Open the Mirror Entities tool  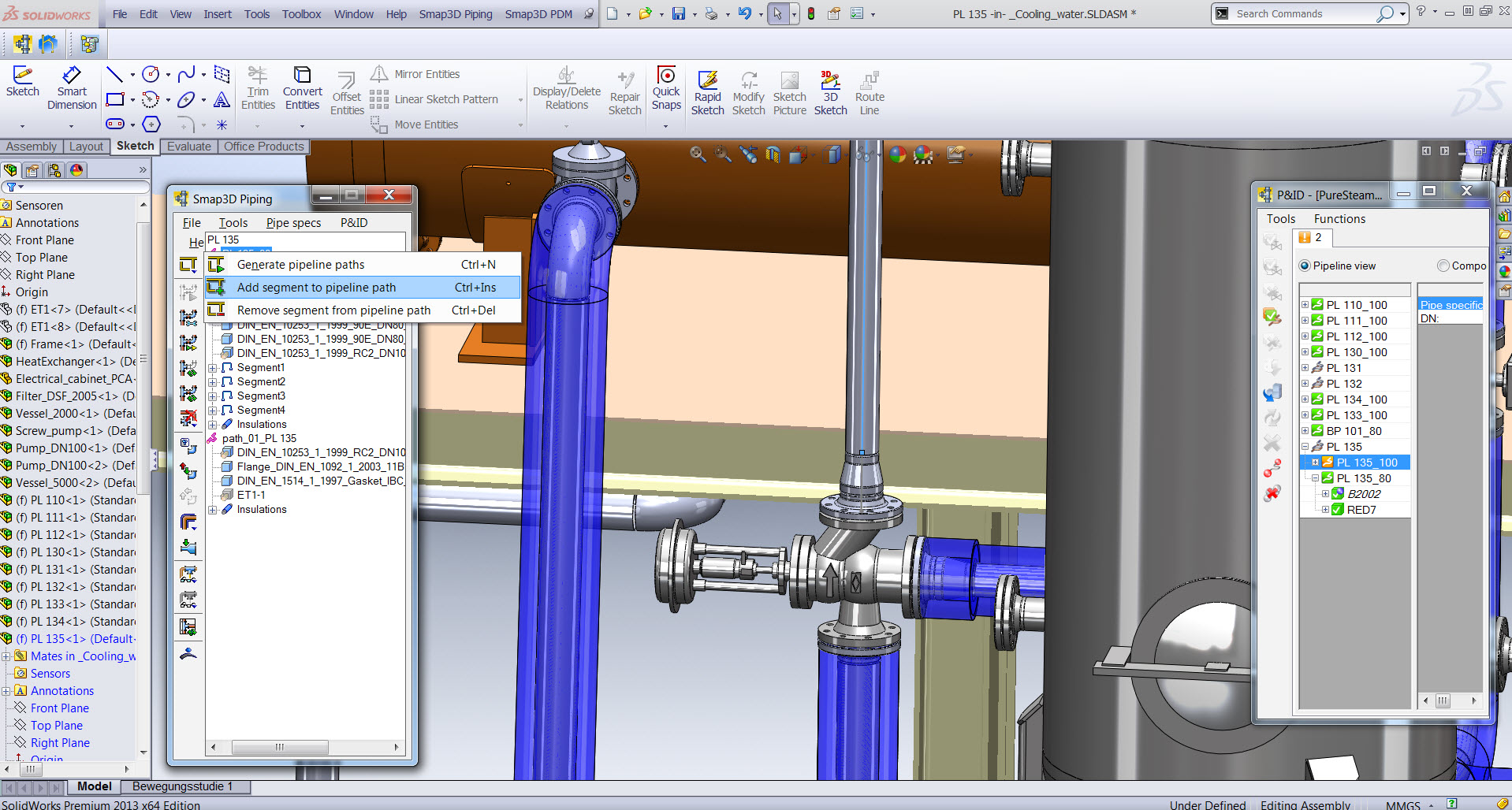[x=426, y=73]
